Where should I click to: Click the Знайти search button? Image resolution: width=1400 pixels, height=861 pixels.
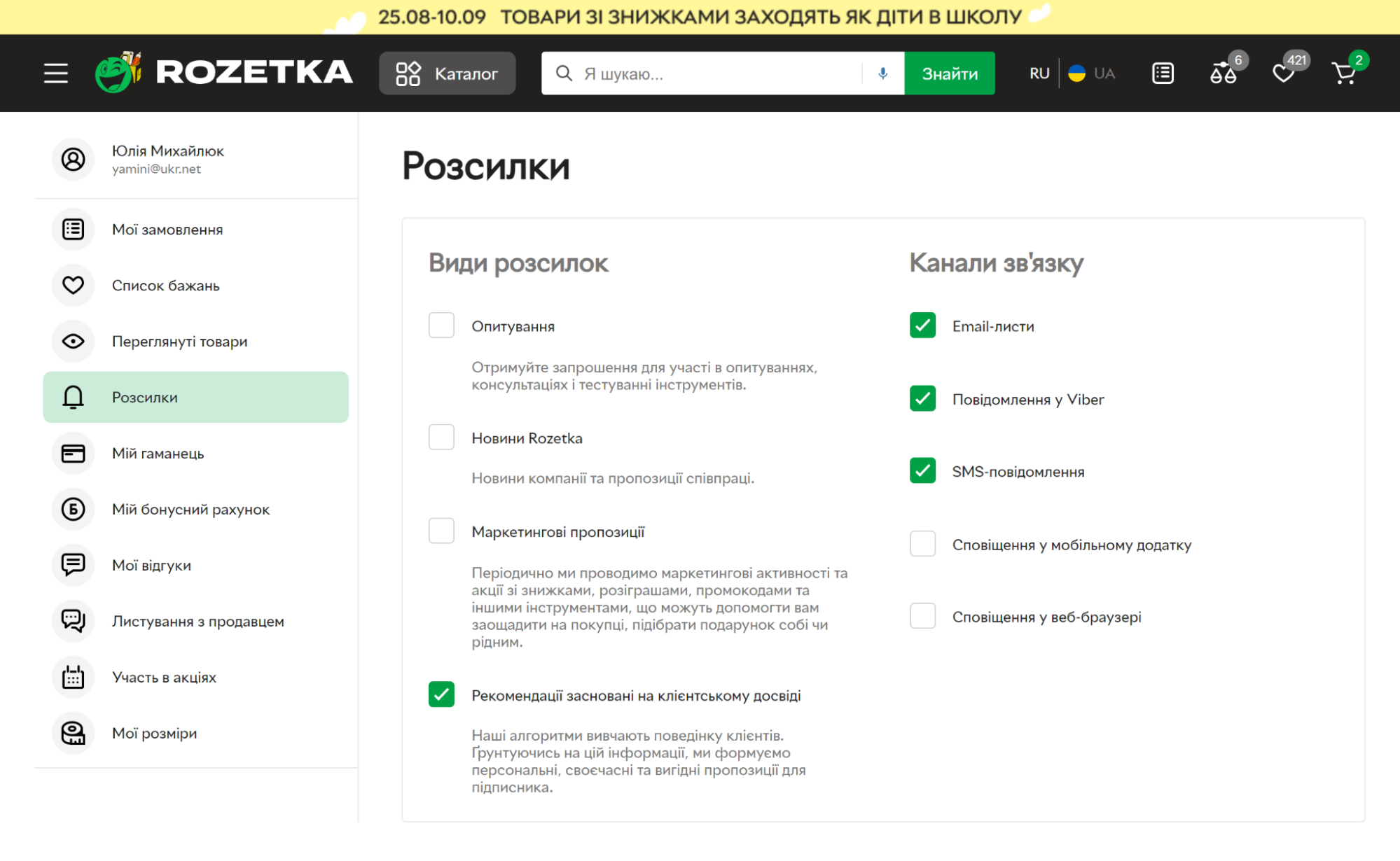coord(949,72)
